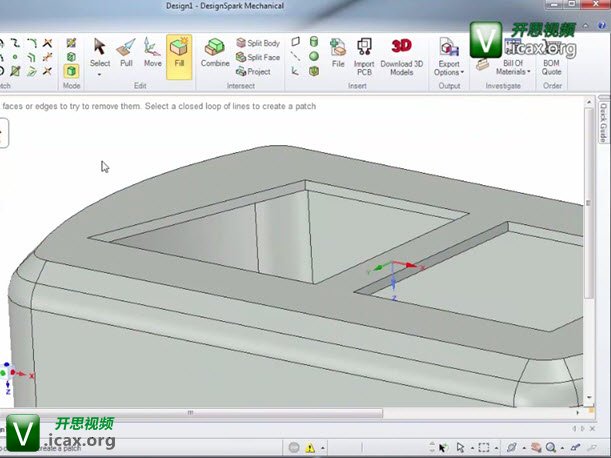This screenshot has height=458, width=611.
Task: Click the green cylinder insert icon
Action: coord(314,41)
